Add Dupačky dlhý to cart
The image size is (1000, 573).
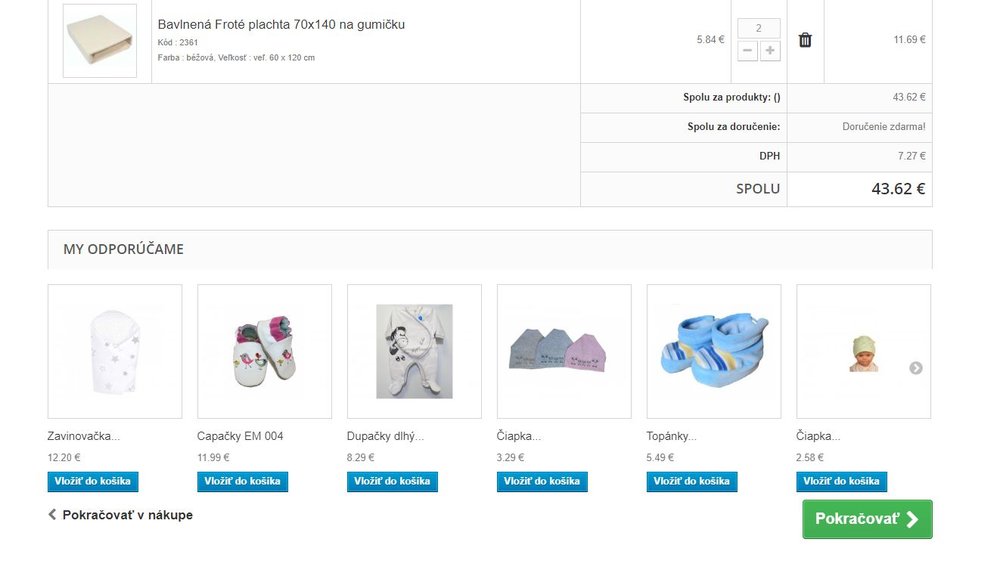(x=392, y=481)
